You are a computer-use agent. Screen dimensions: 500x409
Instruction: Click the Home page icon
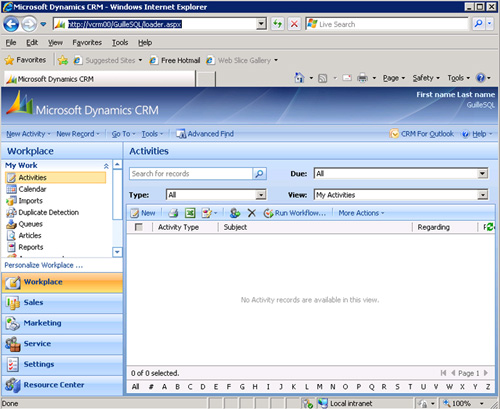[299, 78]
